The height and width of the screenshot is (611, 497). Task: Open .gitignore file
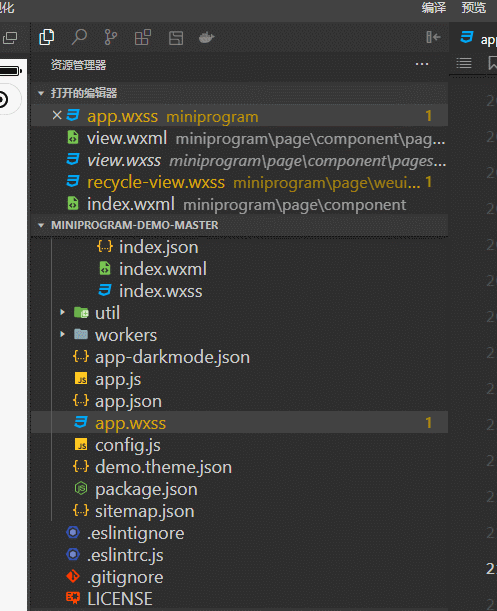[239, 577]
